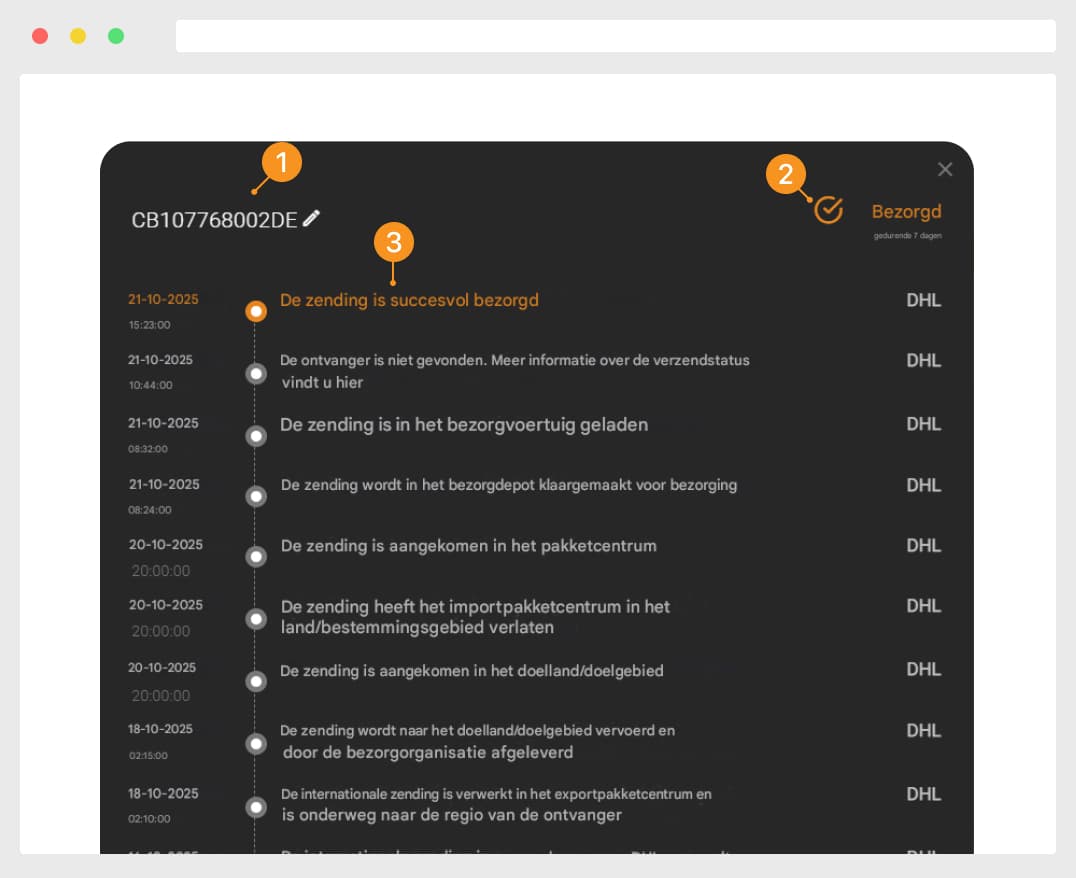
Task: Click the DHL carrier label on delivered row
Action: coord(923,300)
